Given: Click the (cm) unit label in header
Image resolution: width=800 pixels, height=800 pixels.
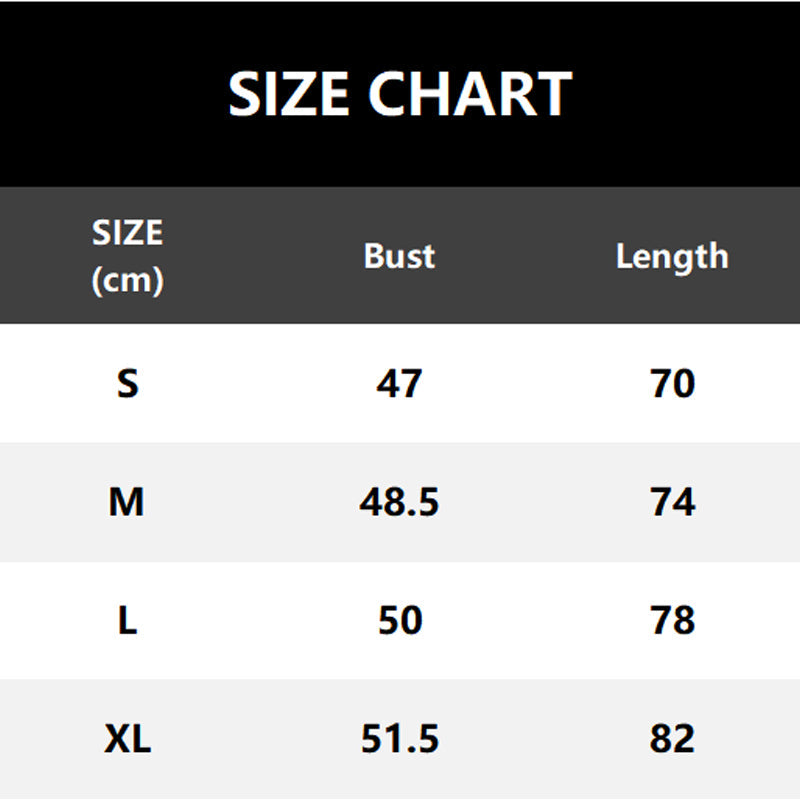Looking at the screenshot, I should [x=127, y=280].
